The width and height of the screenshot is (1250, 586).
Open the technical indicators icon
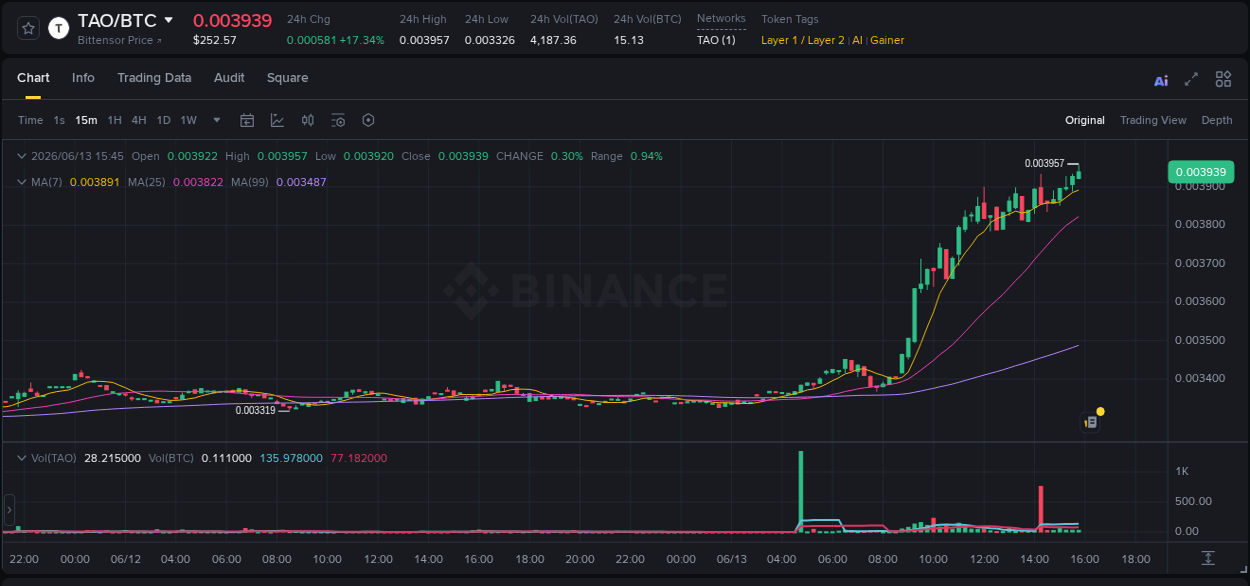pyautogui.click(x=277, y=120)
